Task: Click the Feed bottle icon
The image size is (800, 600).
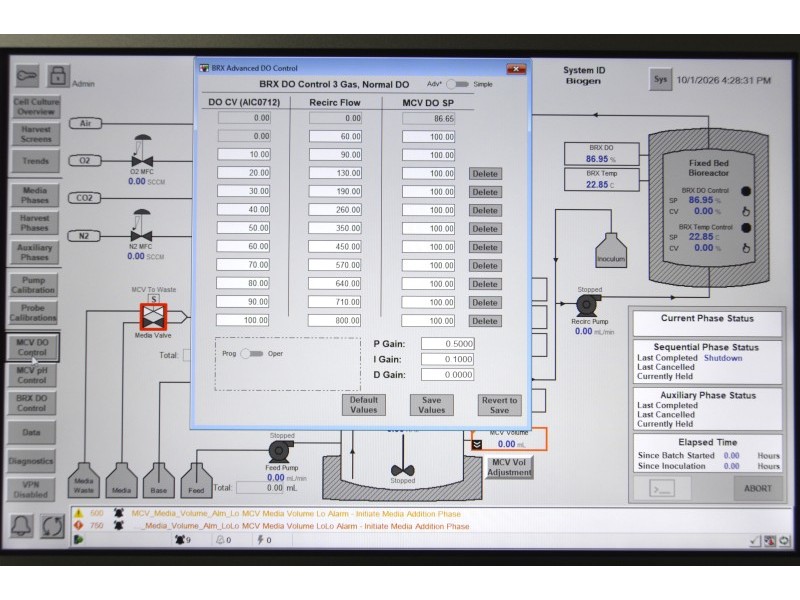Action: [x=196, y=480]
